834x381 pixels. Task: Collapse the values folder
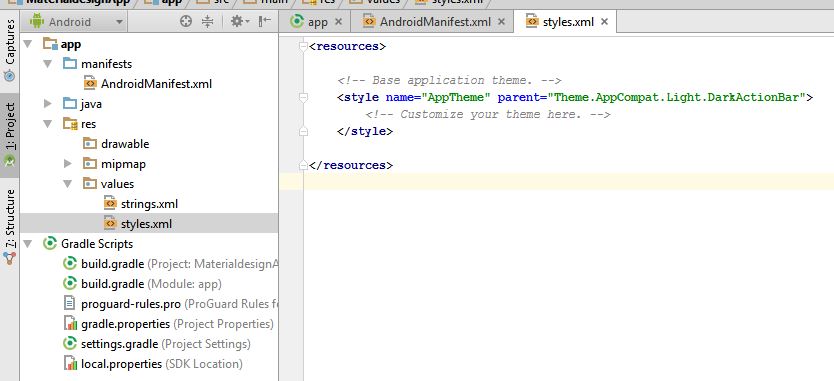(68, 184)
